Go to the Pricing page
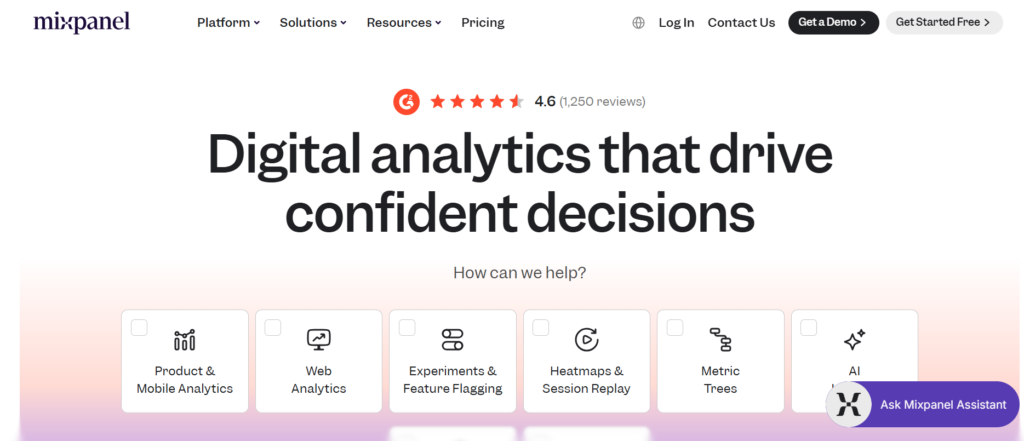This screenshot has height=441, width=1024. pos(483,22)
